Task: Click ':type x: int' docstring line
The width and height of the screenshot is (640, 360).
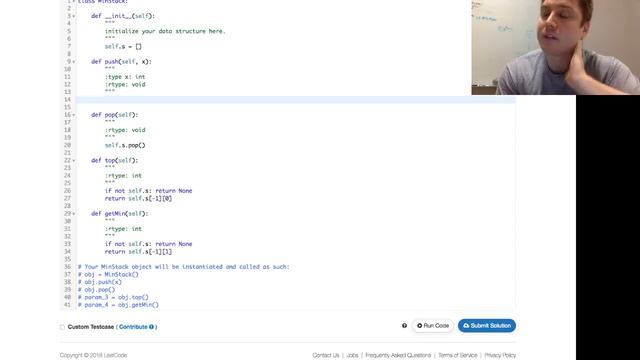Action: coord(125,77)
